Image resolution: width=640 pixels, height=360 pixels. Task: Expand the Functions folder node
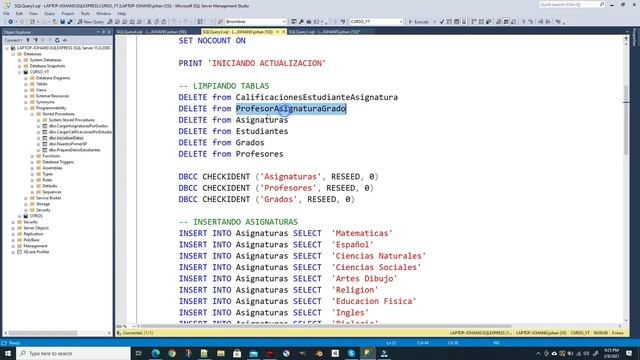(x=32, y=156)
